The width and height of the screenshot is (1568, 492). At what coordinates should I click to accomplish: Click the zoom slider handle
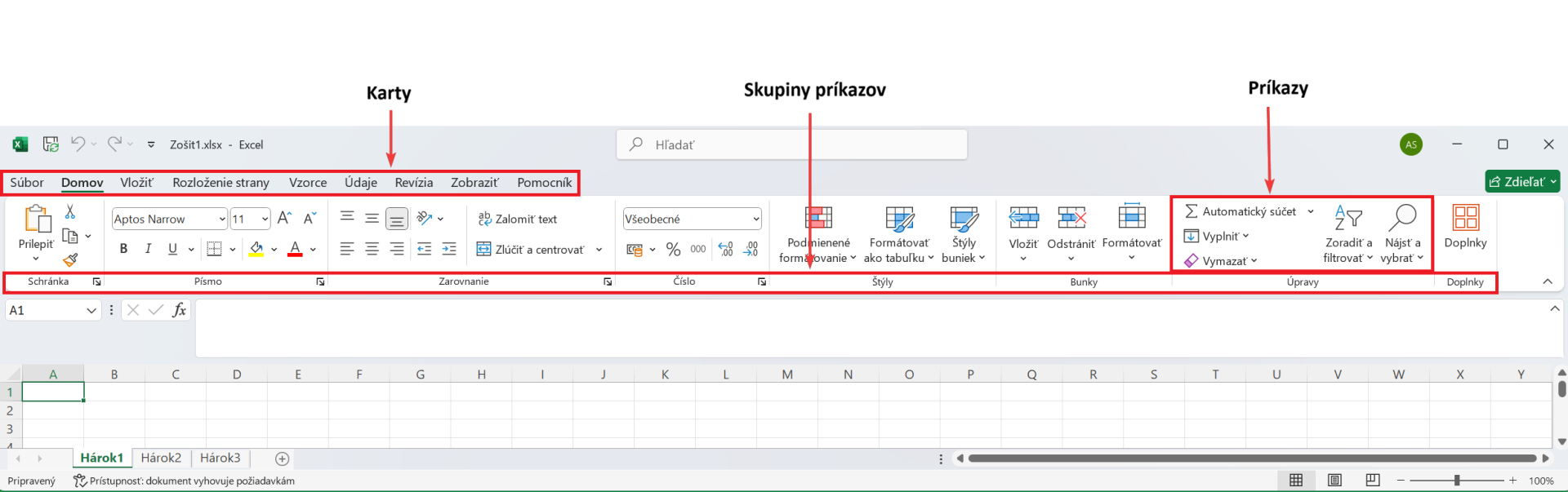(x=1456, y=481)
